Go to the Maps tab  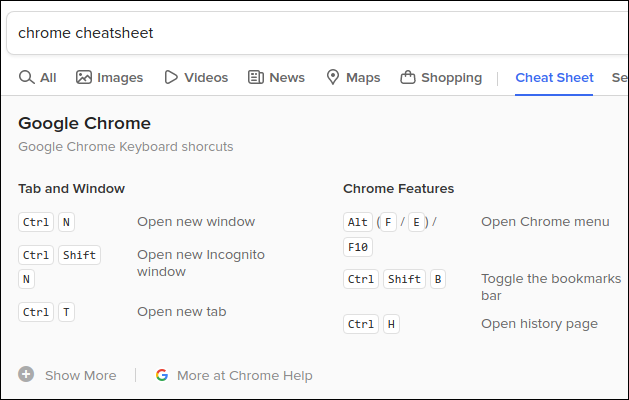click(x=353, y=77)
